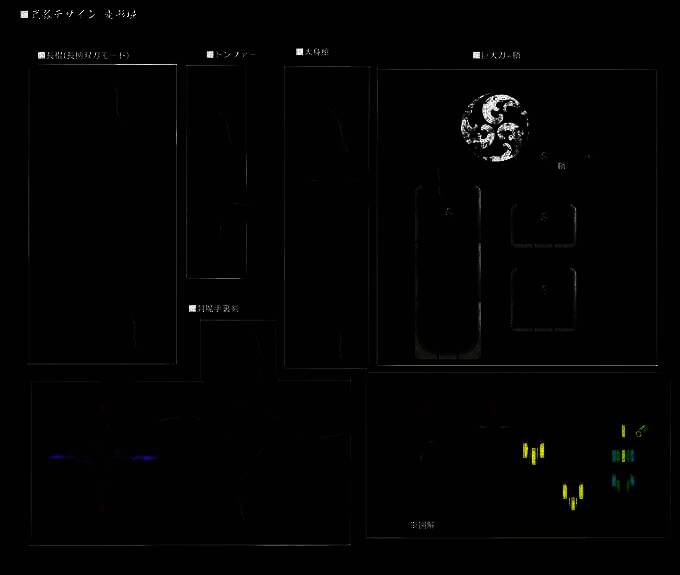680x575 pixels.
Task: Select the tall rounded sheath outline
Action: click(448, 270)
